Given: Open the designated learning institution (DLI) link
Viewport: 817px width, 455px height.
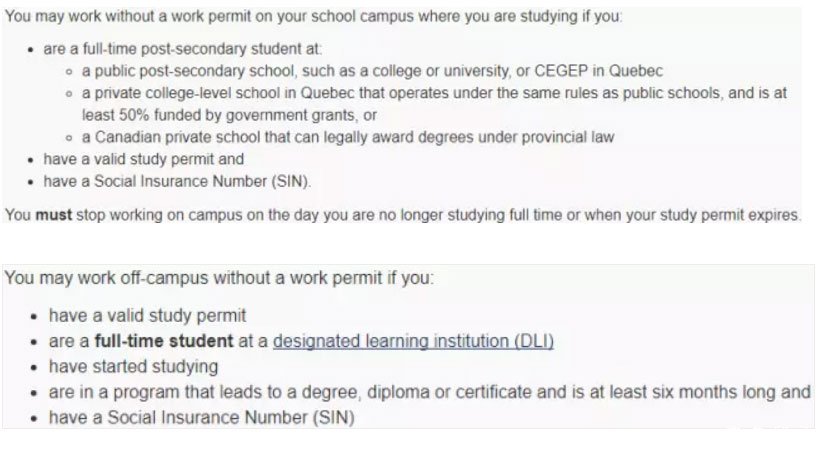Looking at the screenshot, I should pyautogui.click(x=413, y=341).
